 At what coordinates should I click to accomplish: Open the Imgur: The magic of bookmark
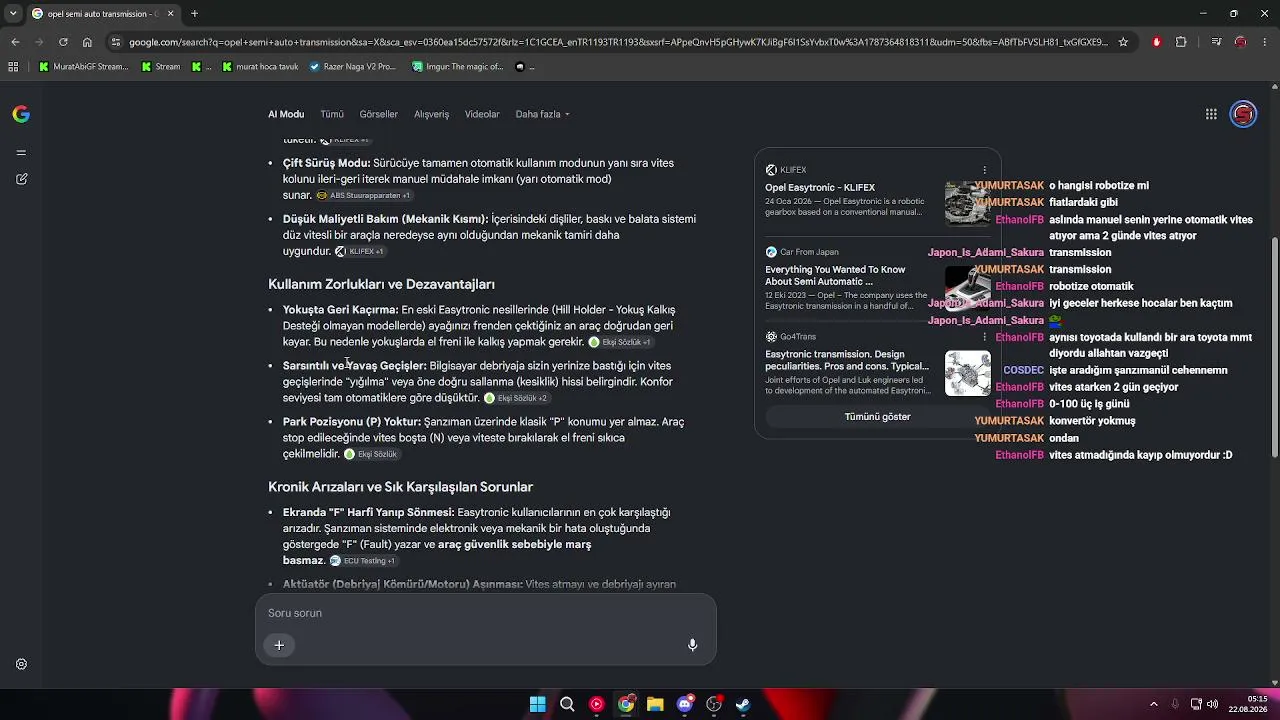coord(457,67)
